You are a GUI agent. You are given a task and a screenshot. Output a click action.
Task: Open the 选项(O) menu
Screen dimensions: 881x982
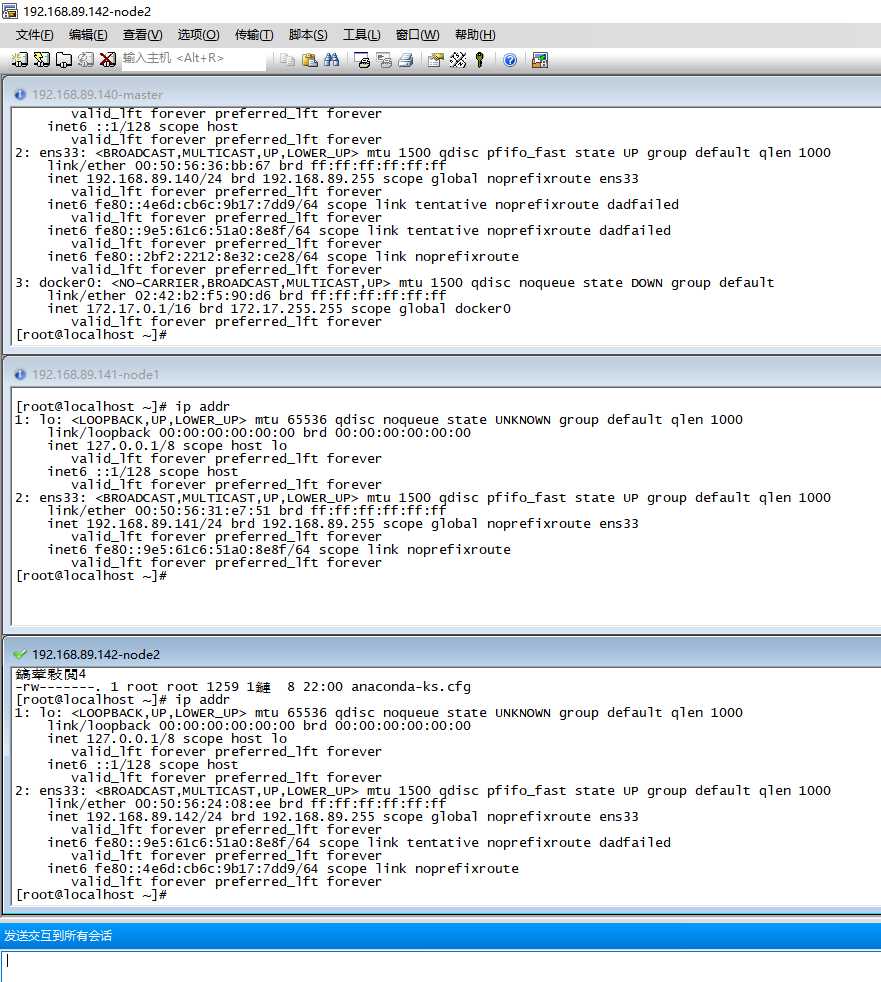tap(198, 34)
